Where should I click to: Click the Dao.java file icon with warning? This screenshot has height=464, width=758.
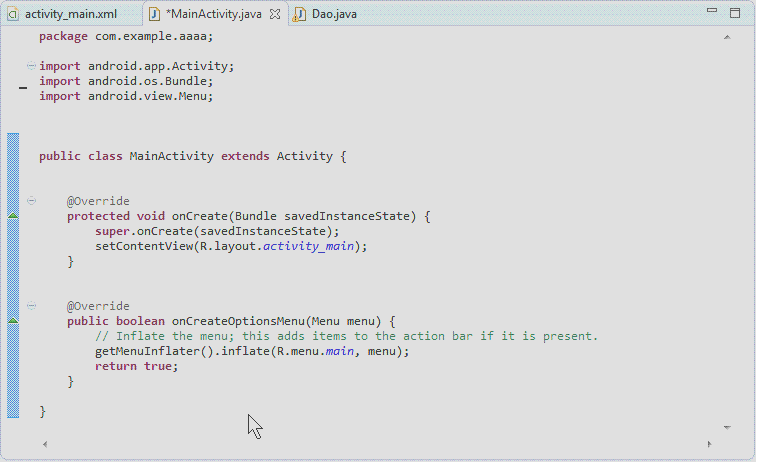pos(299,14)
